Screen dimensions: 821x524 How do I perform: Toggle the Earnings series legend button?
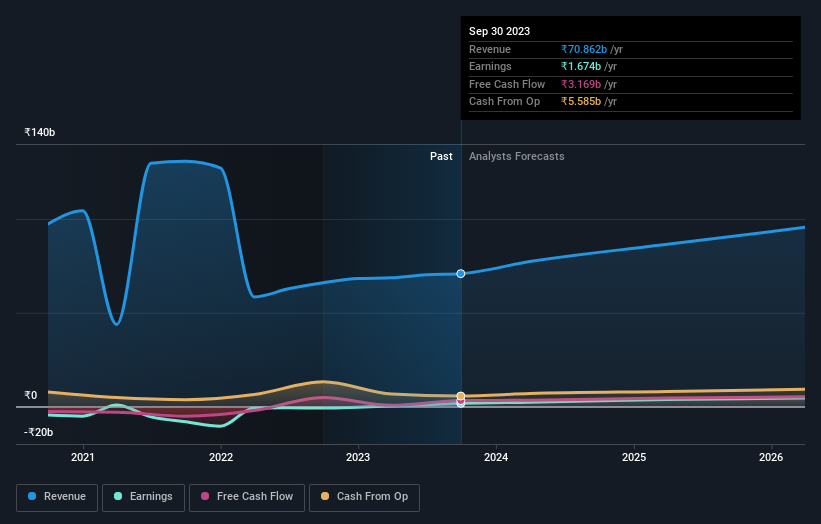pyautogui.click(x=143, y=497)
